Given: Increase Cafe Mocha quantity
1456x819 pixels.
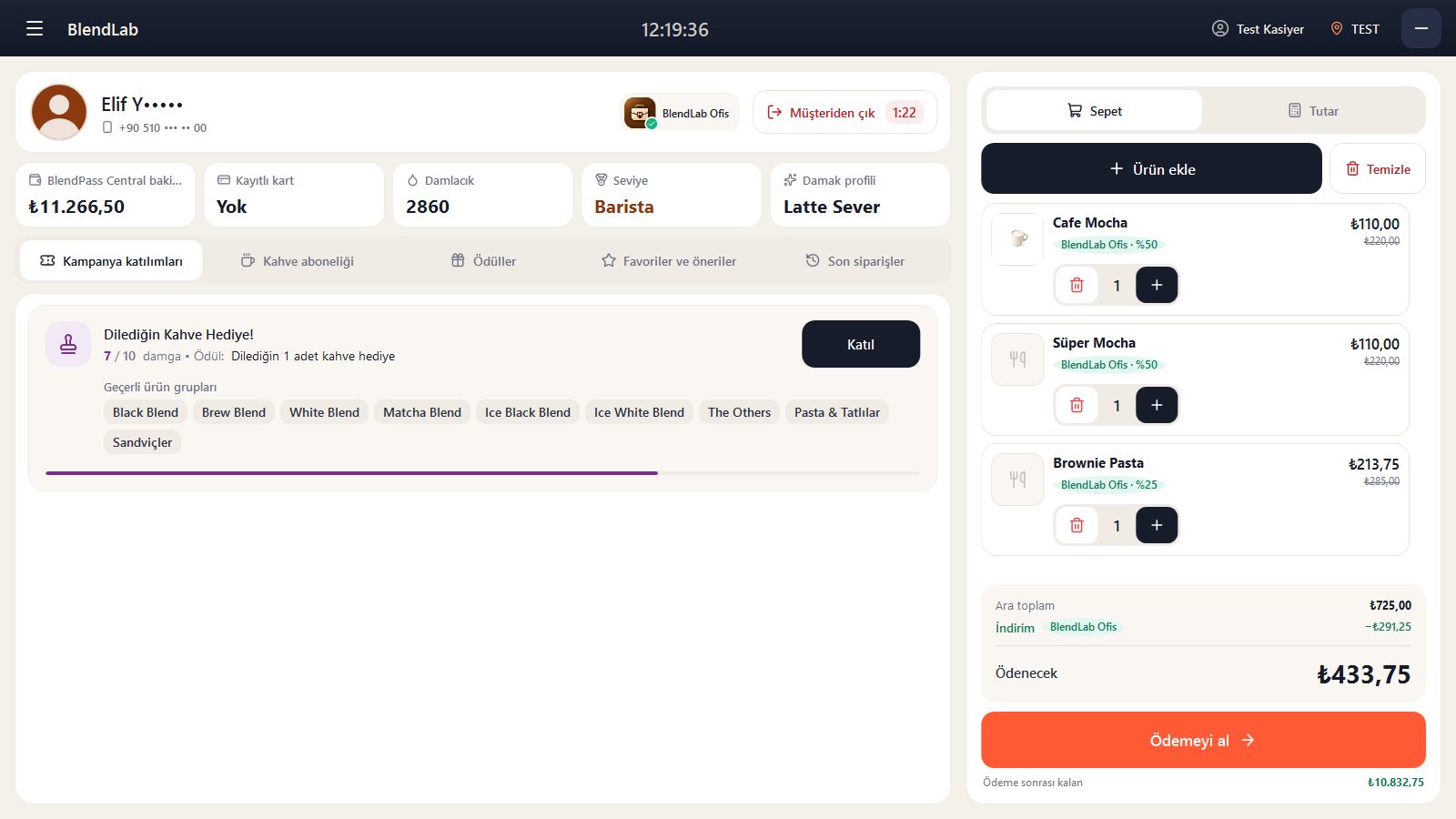Looking at the screenshot, I should [x=1157, y=285].
